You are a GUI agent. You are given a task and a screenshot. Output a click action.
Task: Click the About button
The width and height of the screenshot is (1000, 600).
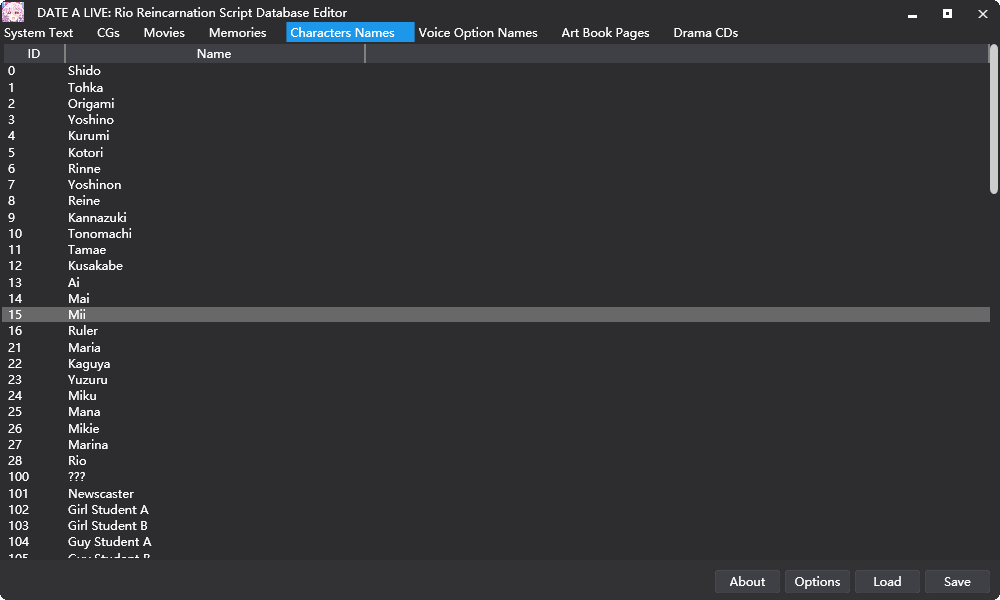point(747,582)
